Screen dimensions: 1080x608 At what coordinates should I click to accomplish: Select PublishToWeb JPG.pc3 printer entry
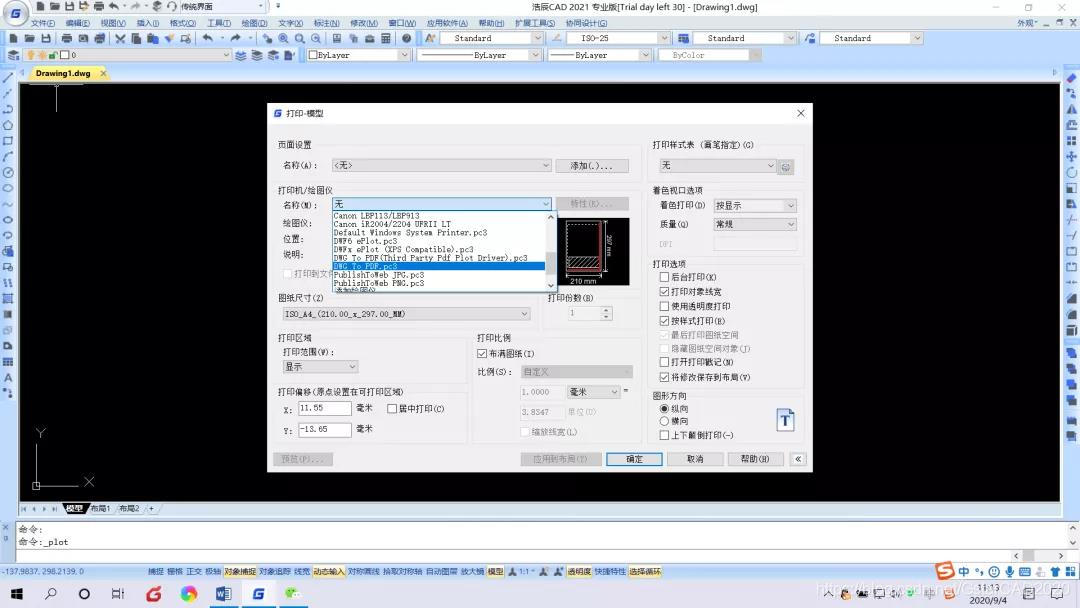(x=439, y=275)
